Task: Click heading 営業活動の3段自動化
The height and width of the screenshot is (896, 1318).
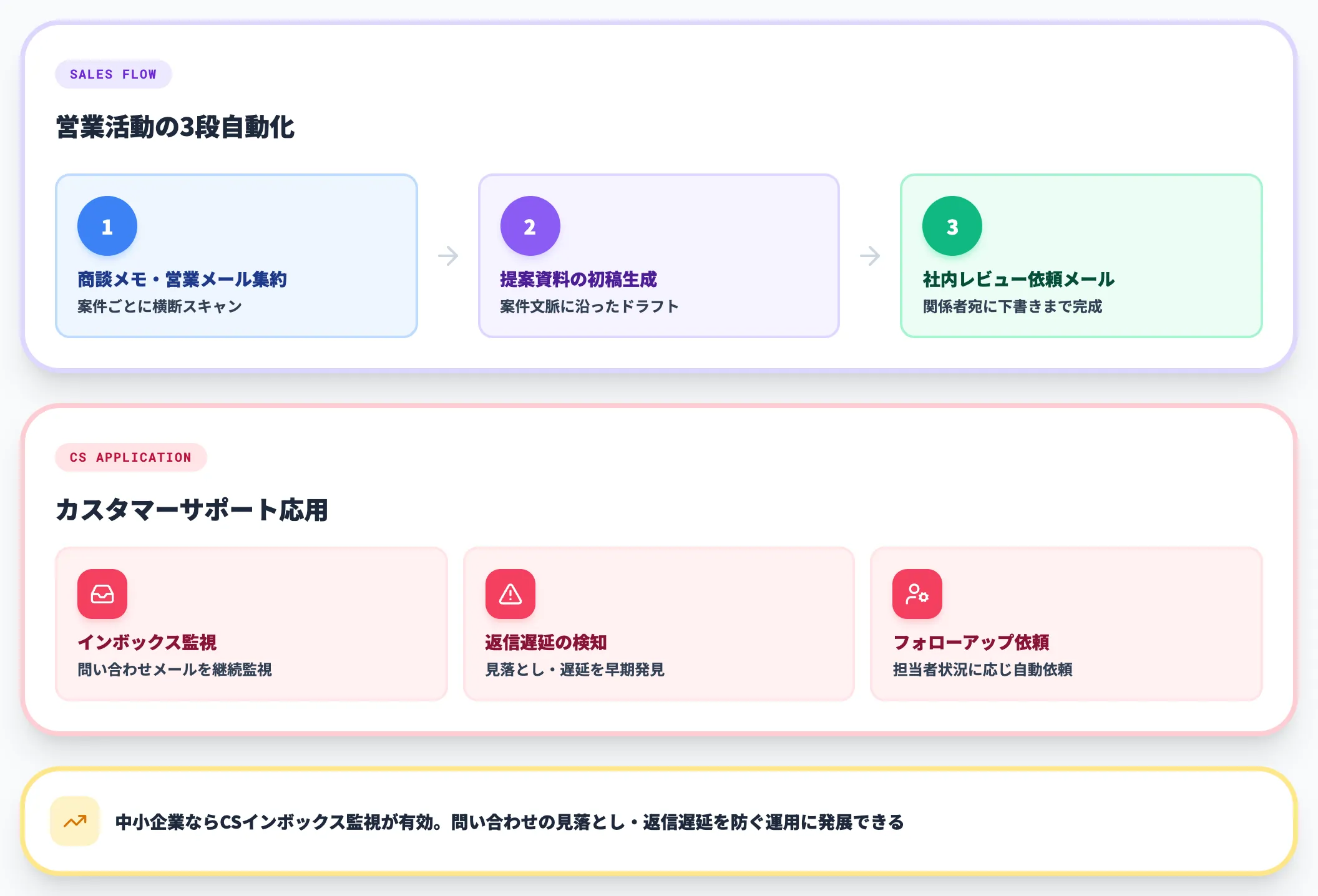Action: point(175,127)
